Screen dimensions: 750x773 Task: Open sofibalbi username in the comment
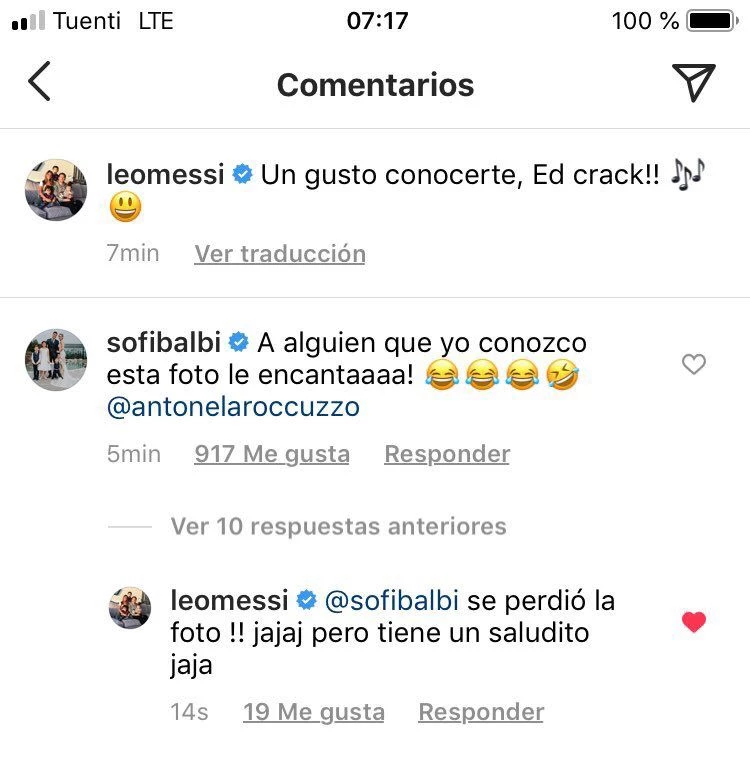point(163,343)
